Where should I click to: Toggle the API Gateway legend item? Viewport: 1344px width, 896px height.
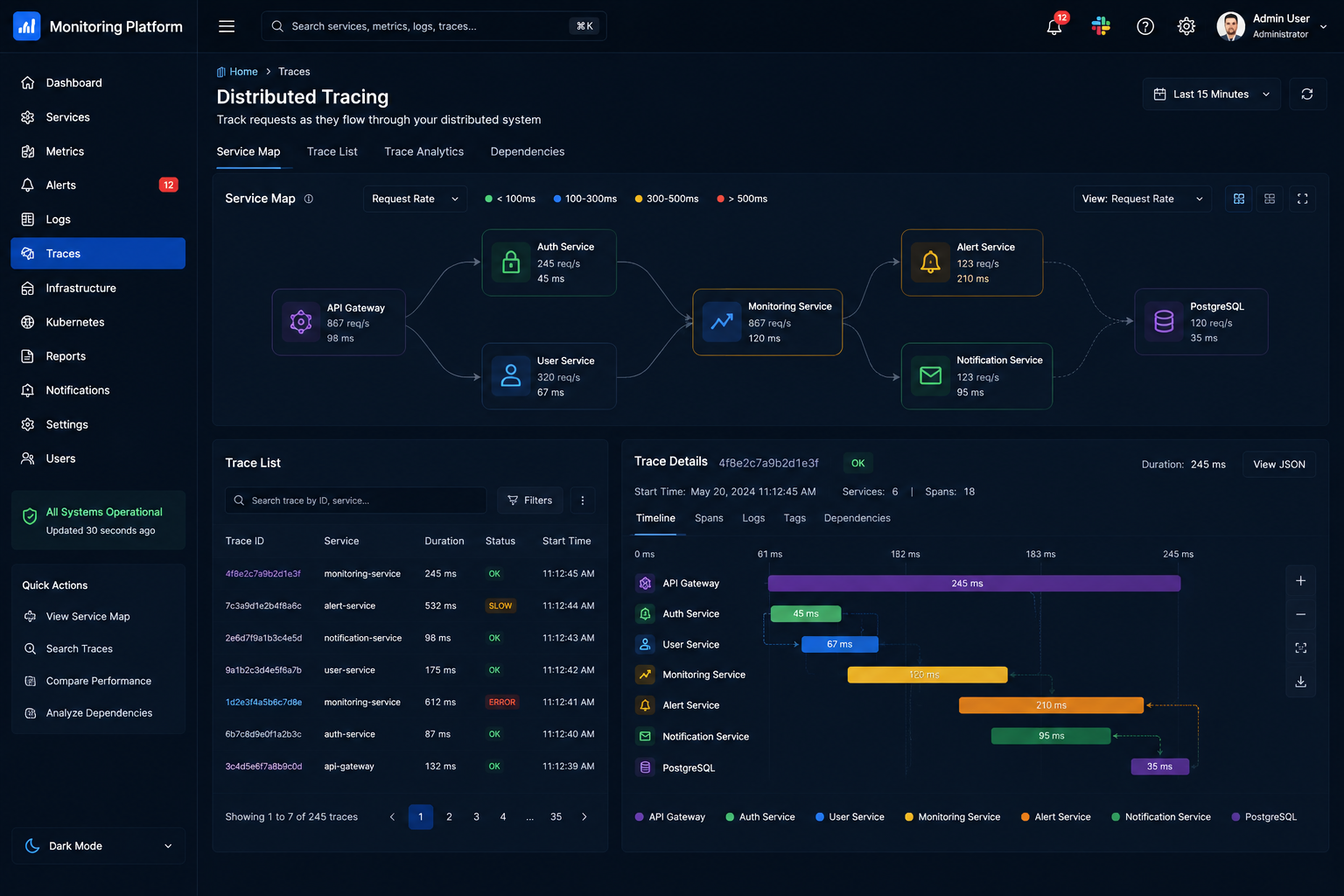pyautogui.click(x=670, y=817)
